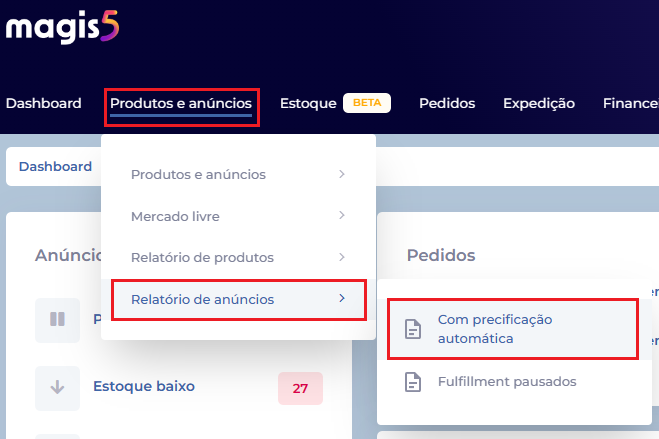Select Com precificação automática report
The height and width of the screenshot is (439, 659).
coord(513,329)
